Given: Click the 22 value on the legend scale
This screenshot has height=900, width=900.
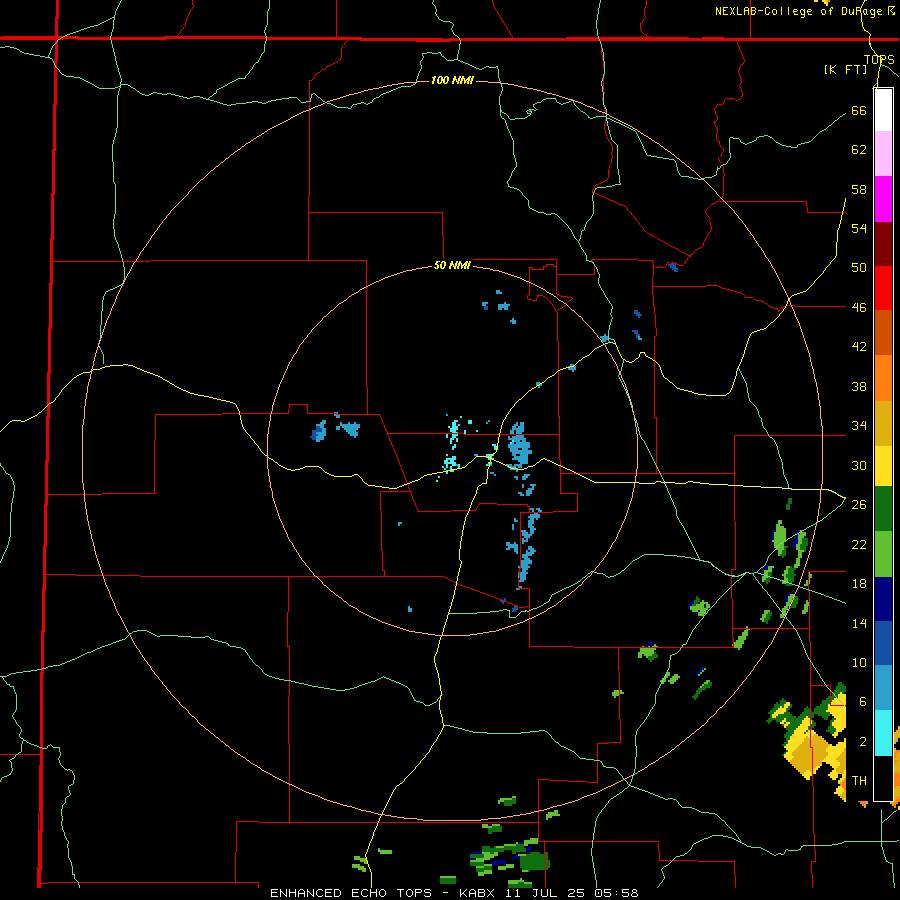Looking at the screenshot, I should pyautogui.click(x=859, y=544).
